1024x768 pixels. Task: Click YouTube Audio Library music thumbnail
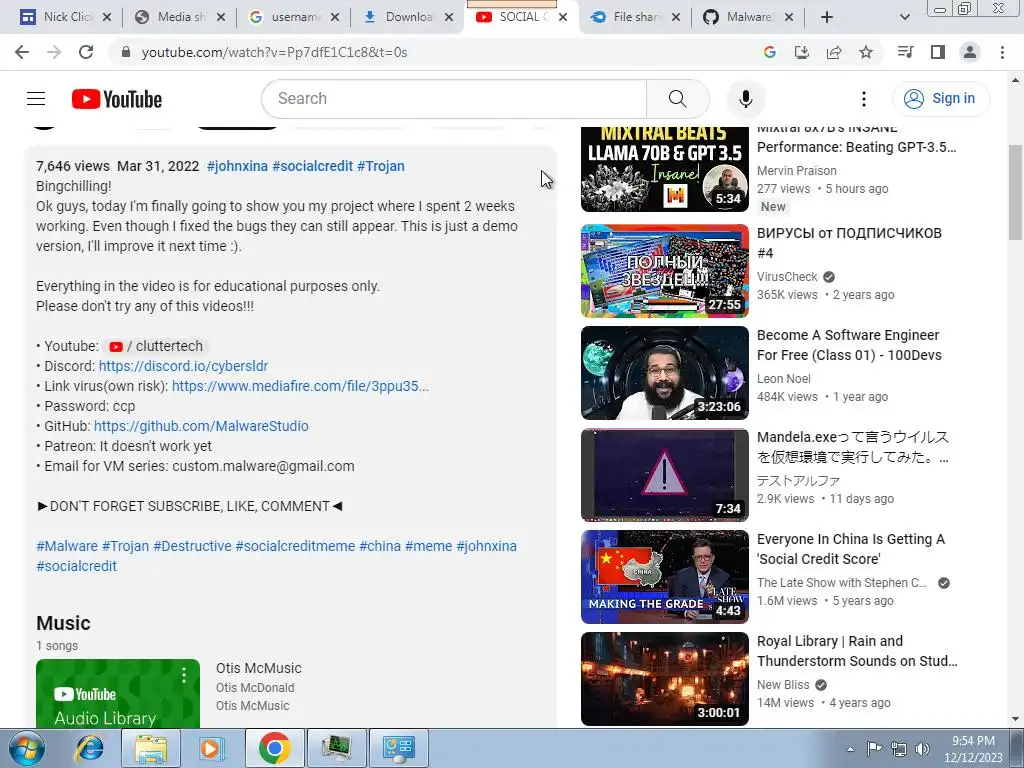[118, 694]
